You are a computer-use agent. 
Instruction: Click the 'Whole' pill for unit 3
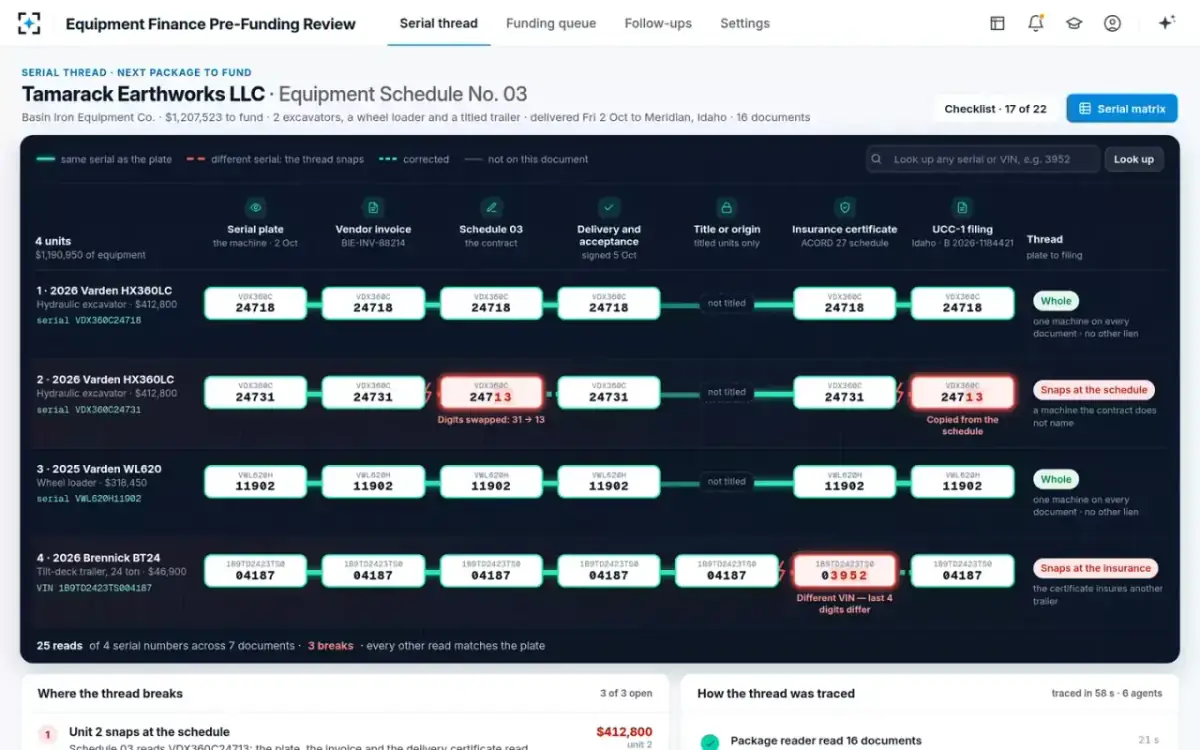[1056, 479]
